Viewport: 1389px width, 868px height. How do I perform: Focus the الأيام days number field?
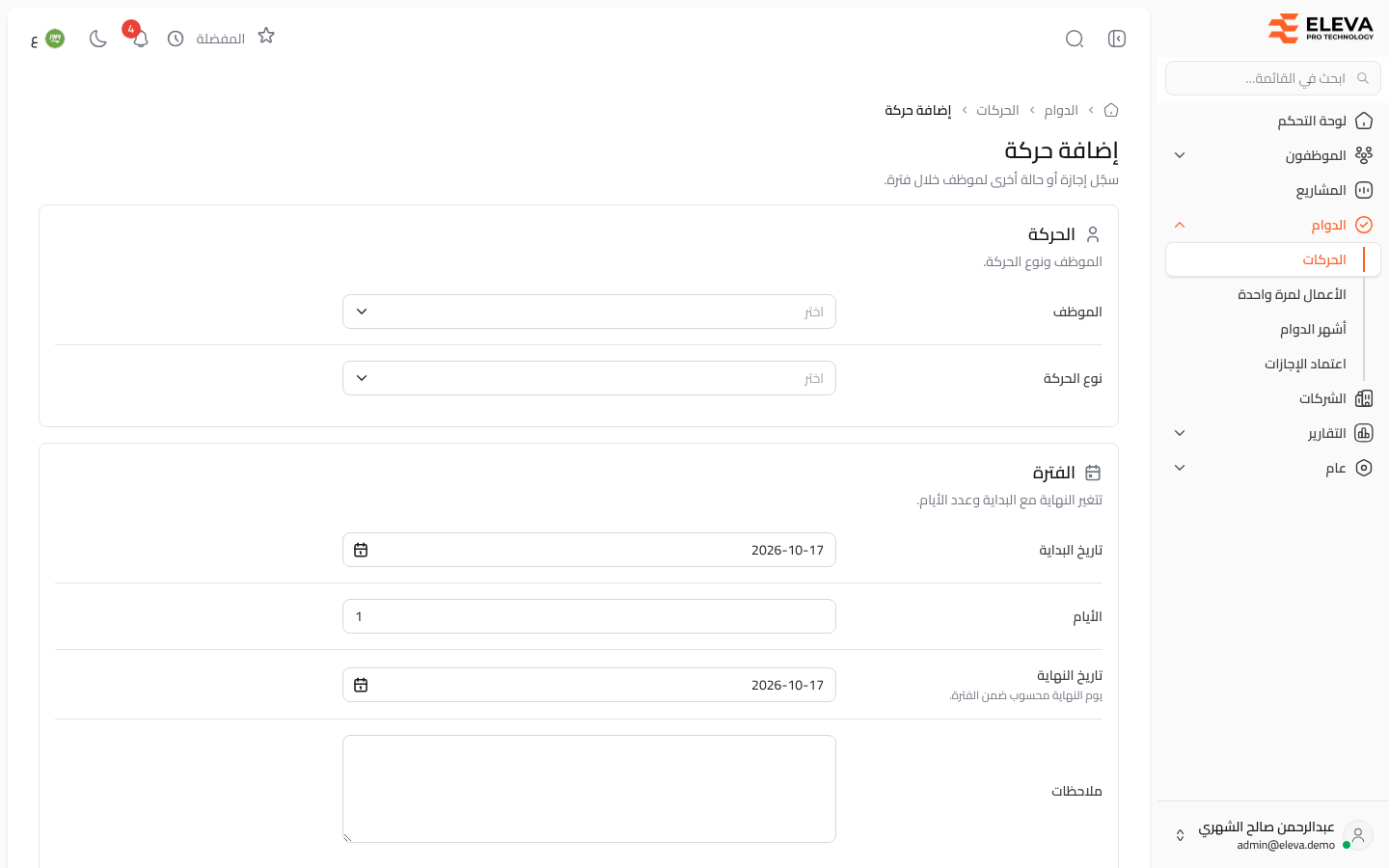pos(589,616)
